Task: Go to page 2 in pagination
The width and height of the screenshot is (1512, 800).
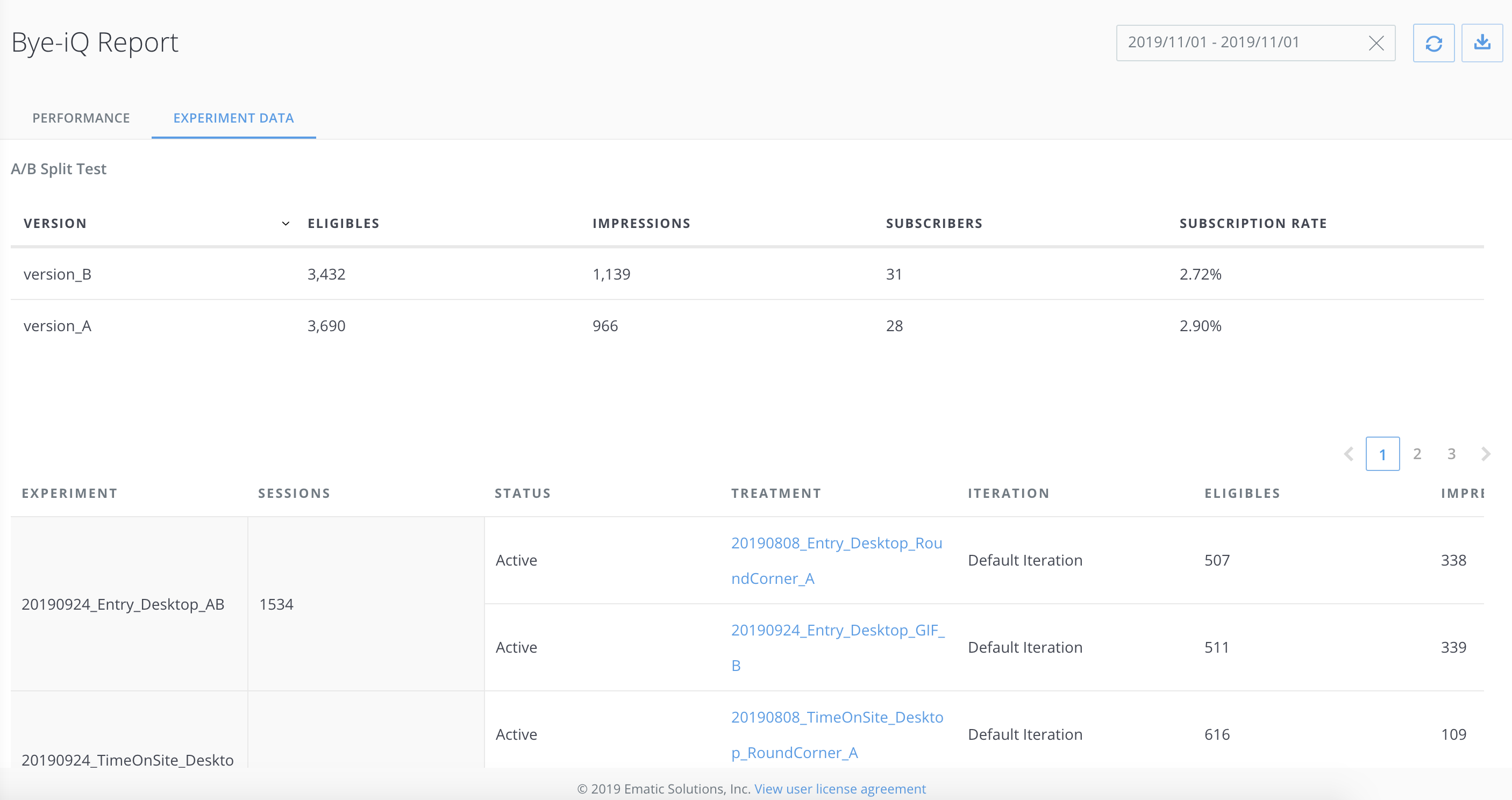Action: [1417, 454]
